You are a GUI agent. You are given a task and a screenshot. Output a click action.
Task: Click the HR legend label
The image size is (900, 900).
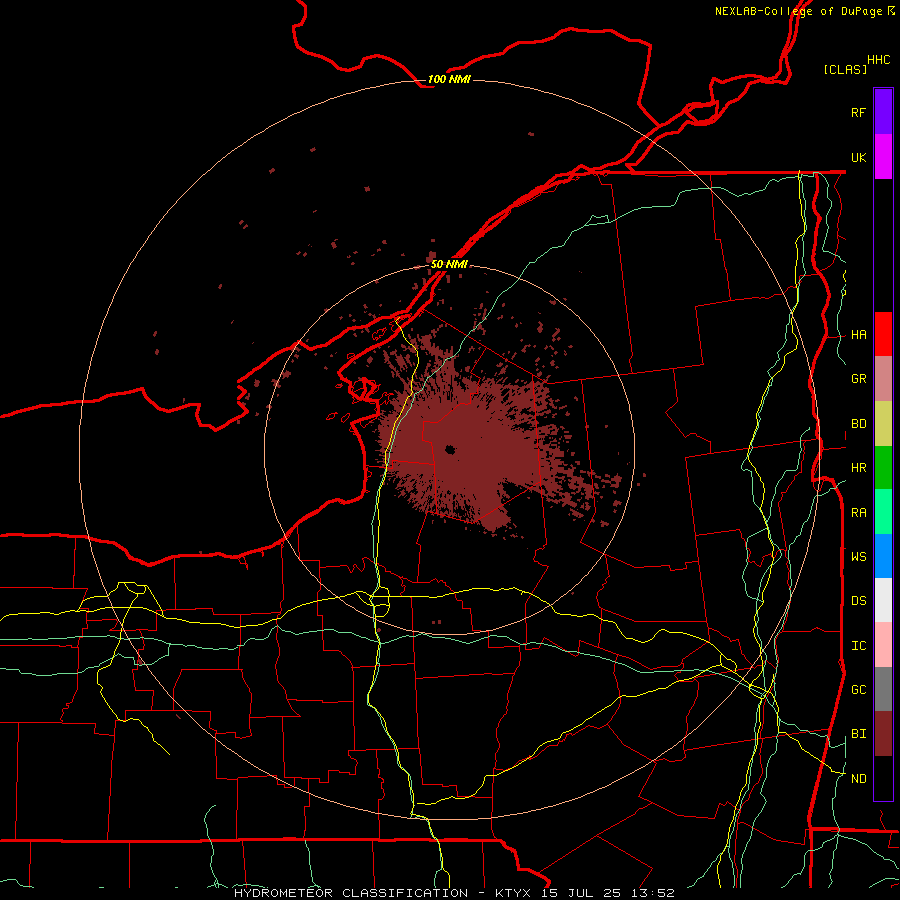pyautogui.click(x=858, y=468)
